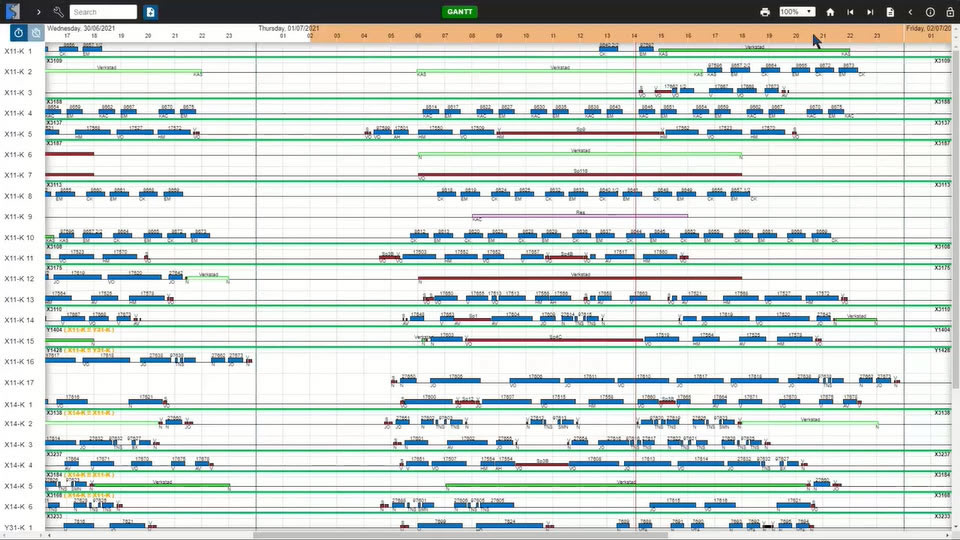
Task: Select row X11-K 12
Action: pyautogui.click(x=20, y=279)
